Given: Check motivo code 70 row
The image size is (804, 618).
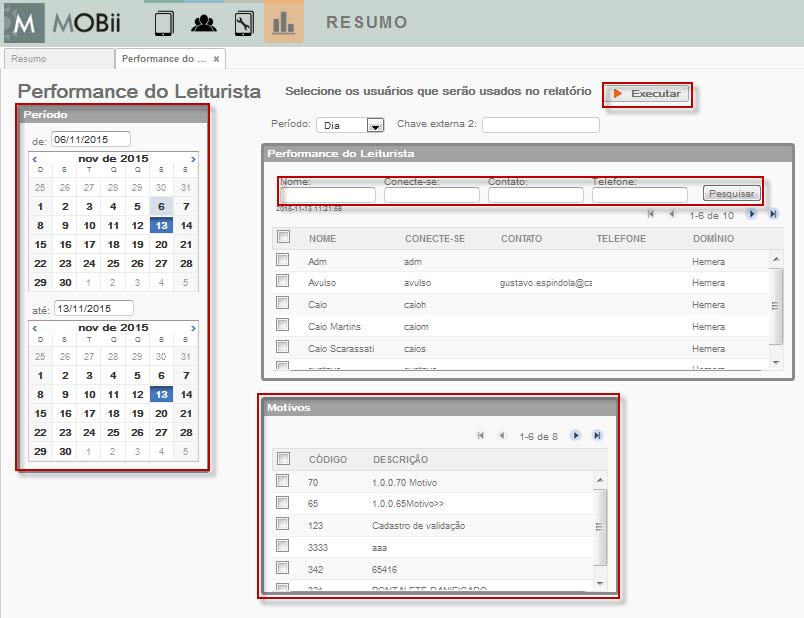Looking at the screenshot, I should click(x=283, y=481).
